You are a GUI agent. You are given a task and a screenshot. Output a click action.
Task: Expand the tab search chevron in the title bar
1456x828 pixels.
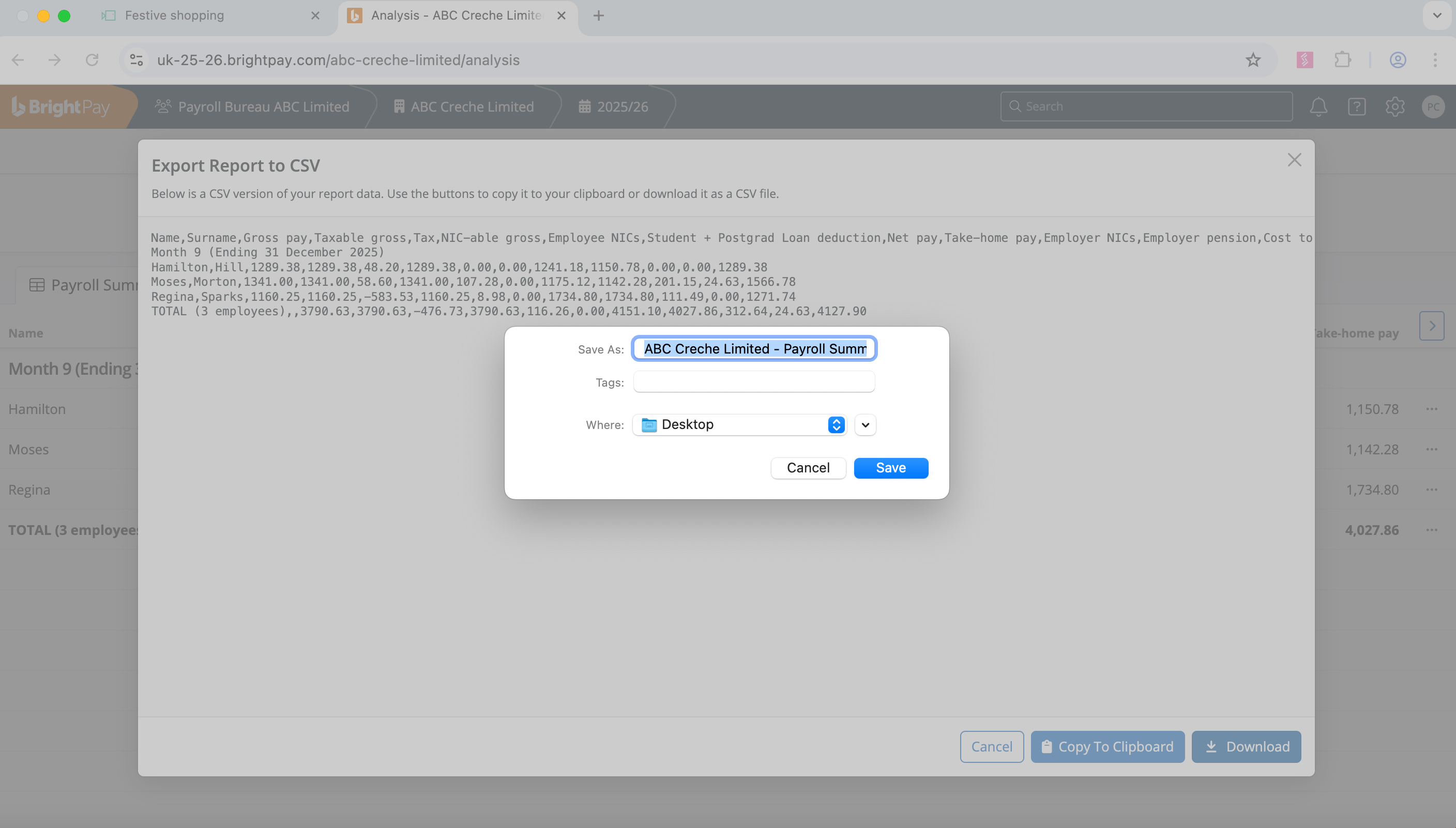coord(1437,16)
